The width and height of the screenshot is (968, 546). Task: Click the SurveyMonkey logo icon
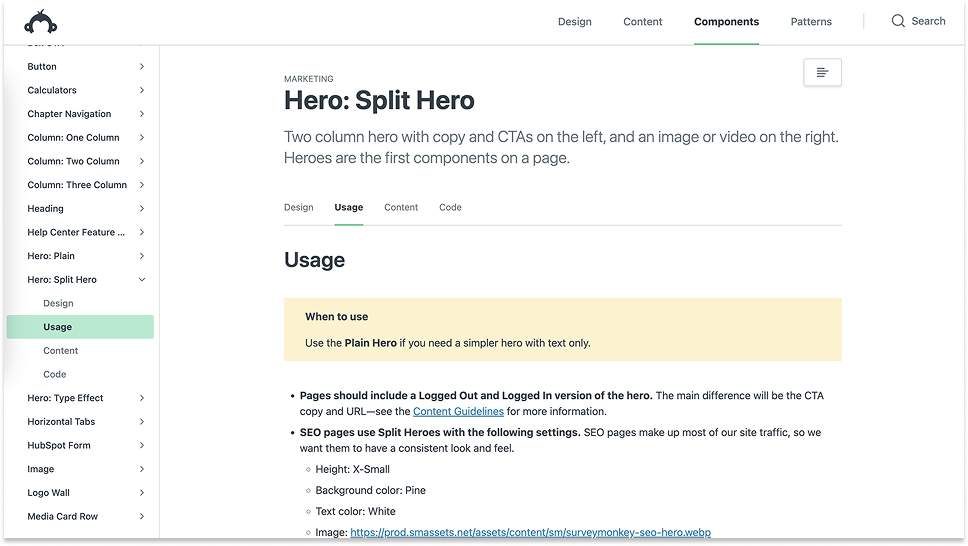41,22
